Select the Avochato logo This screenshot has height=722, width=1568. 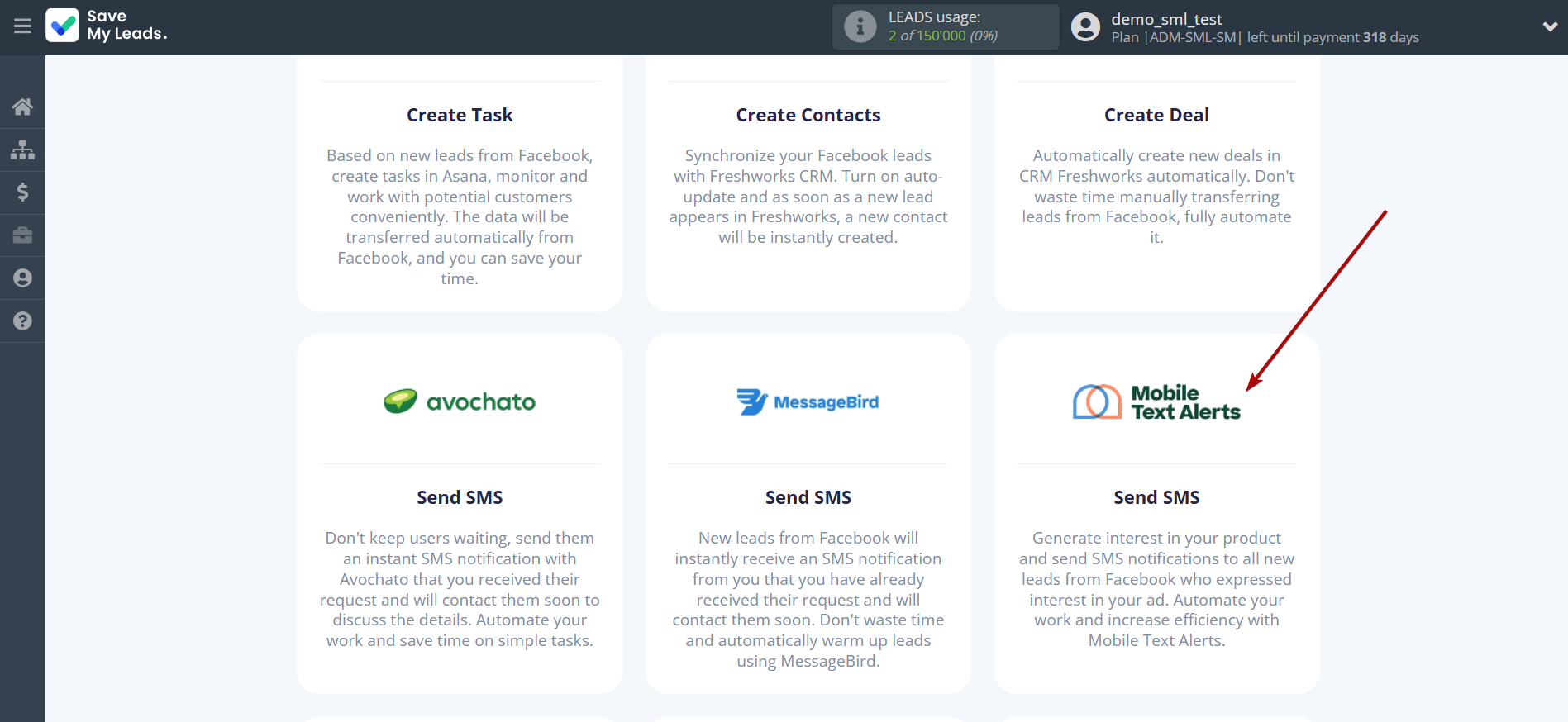pos(460,401)
